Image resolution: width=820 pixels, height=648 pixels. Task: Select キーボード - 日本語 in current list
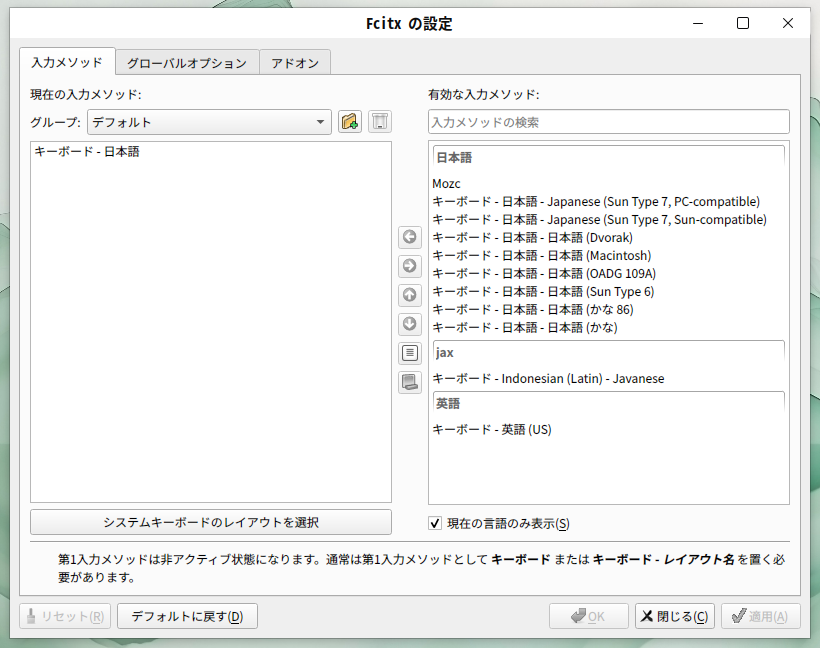pos(211,152)
